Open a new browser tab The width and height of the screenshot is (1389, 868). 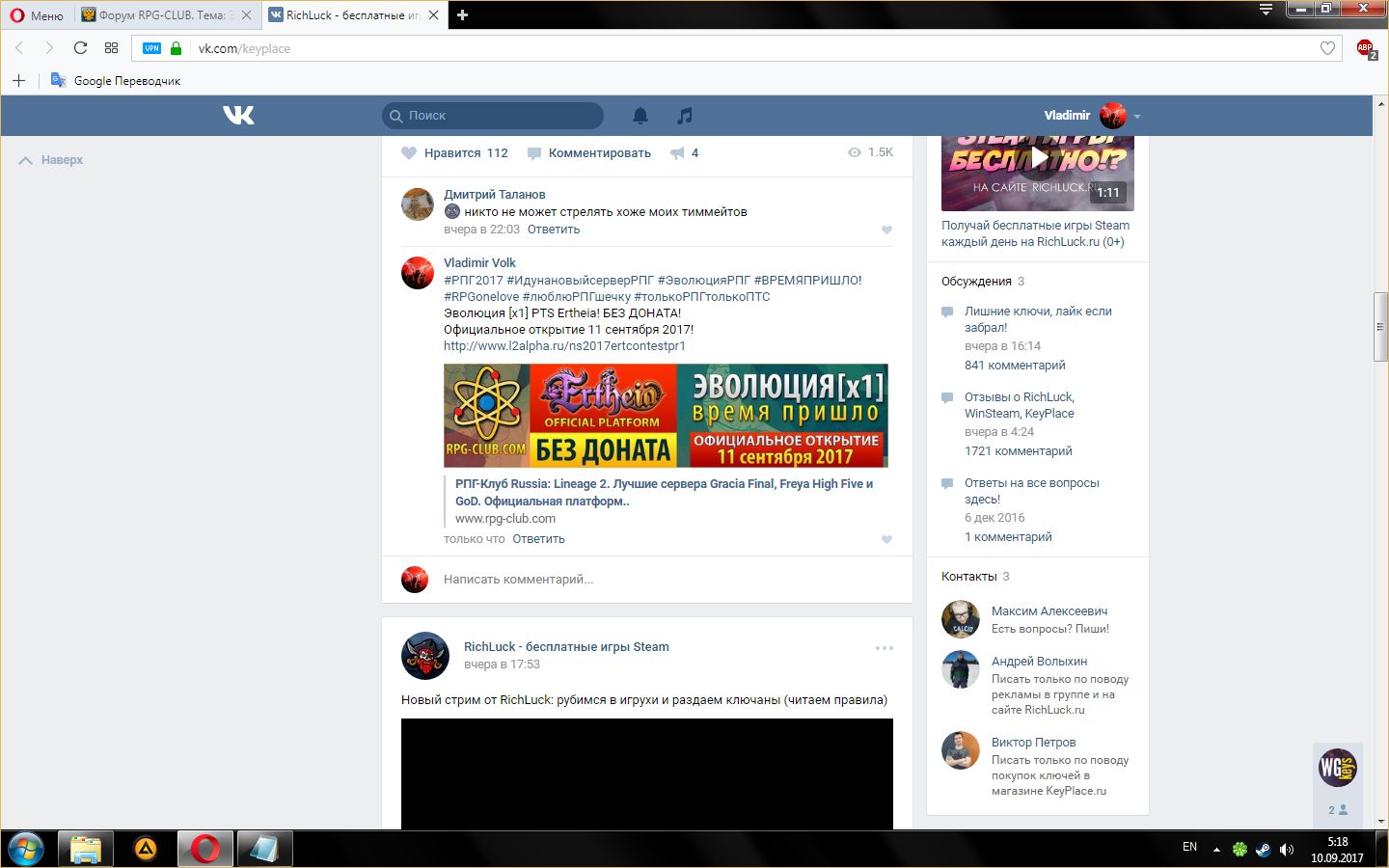pos(462,15)
